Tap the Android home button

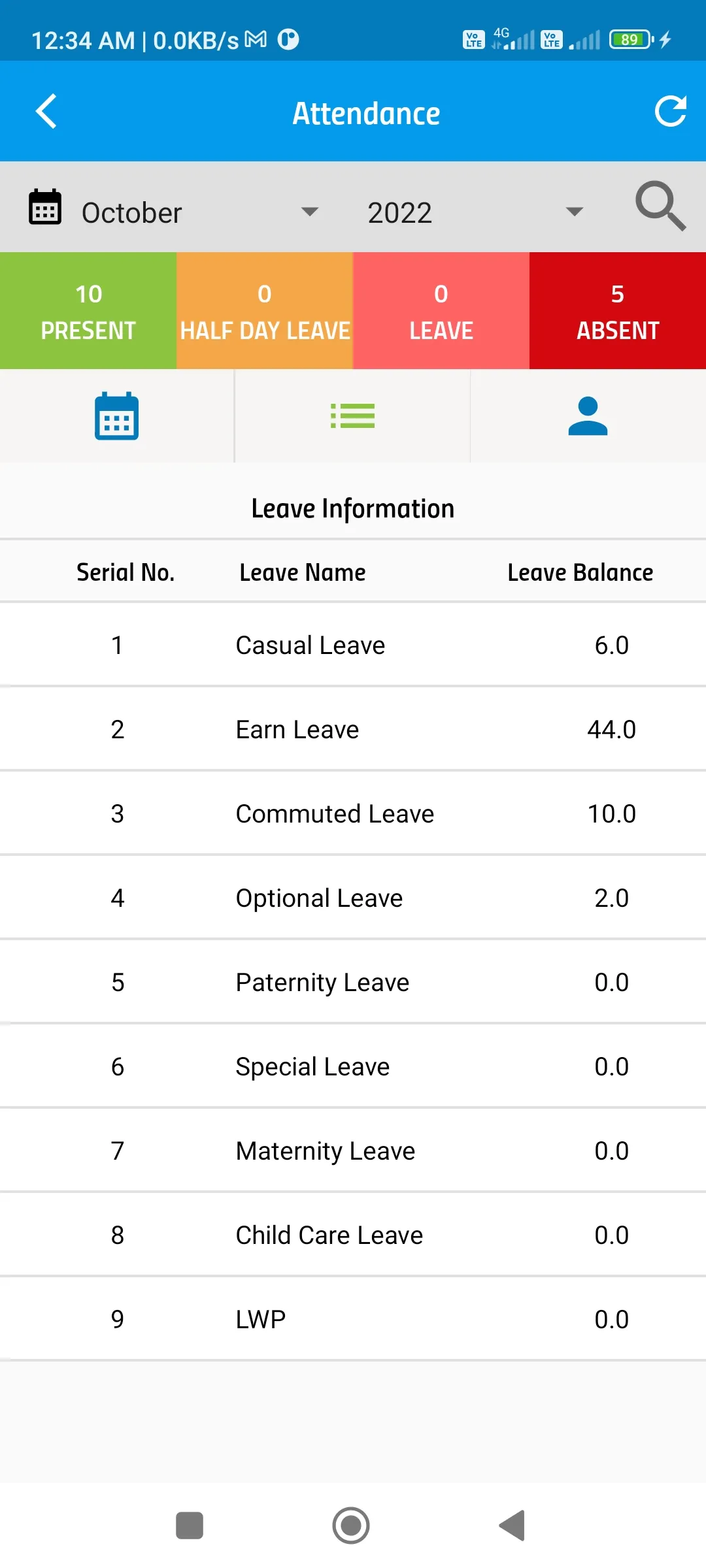pos(351,1526)
